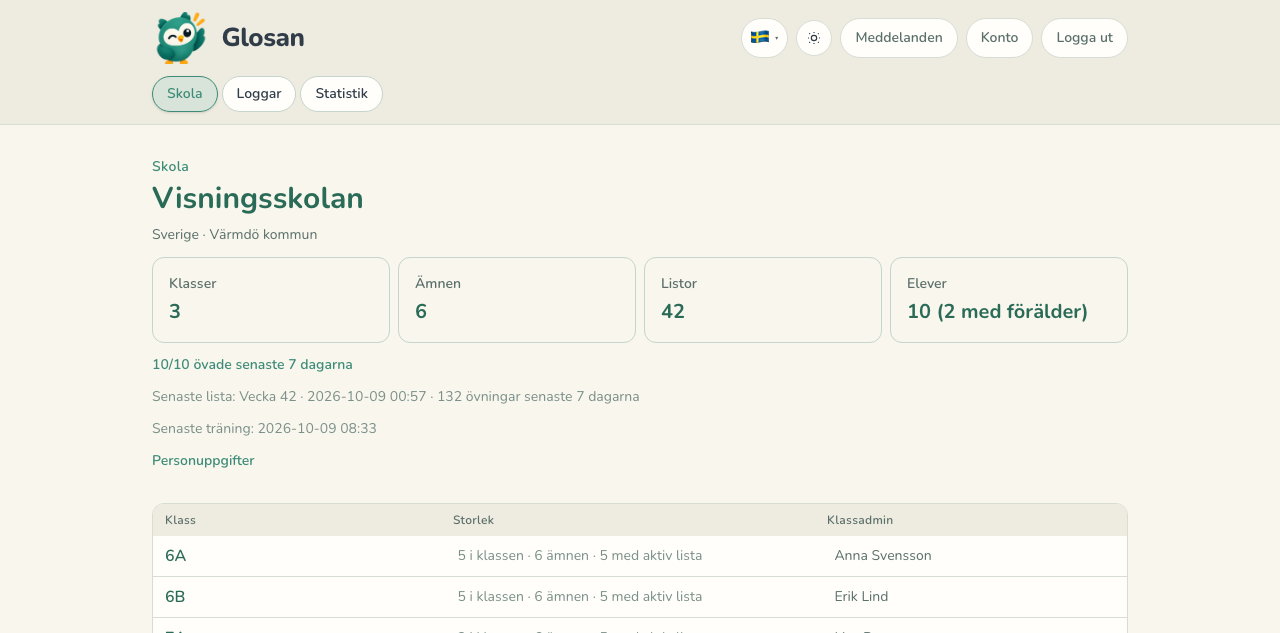Toggle the light/dark theme sun icon
The height and width of the screenshot is (633, 1280).
814,38
